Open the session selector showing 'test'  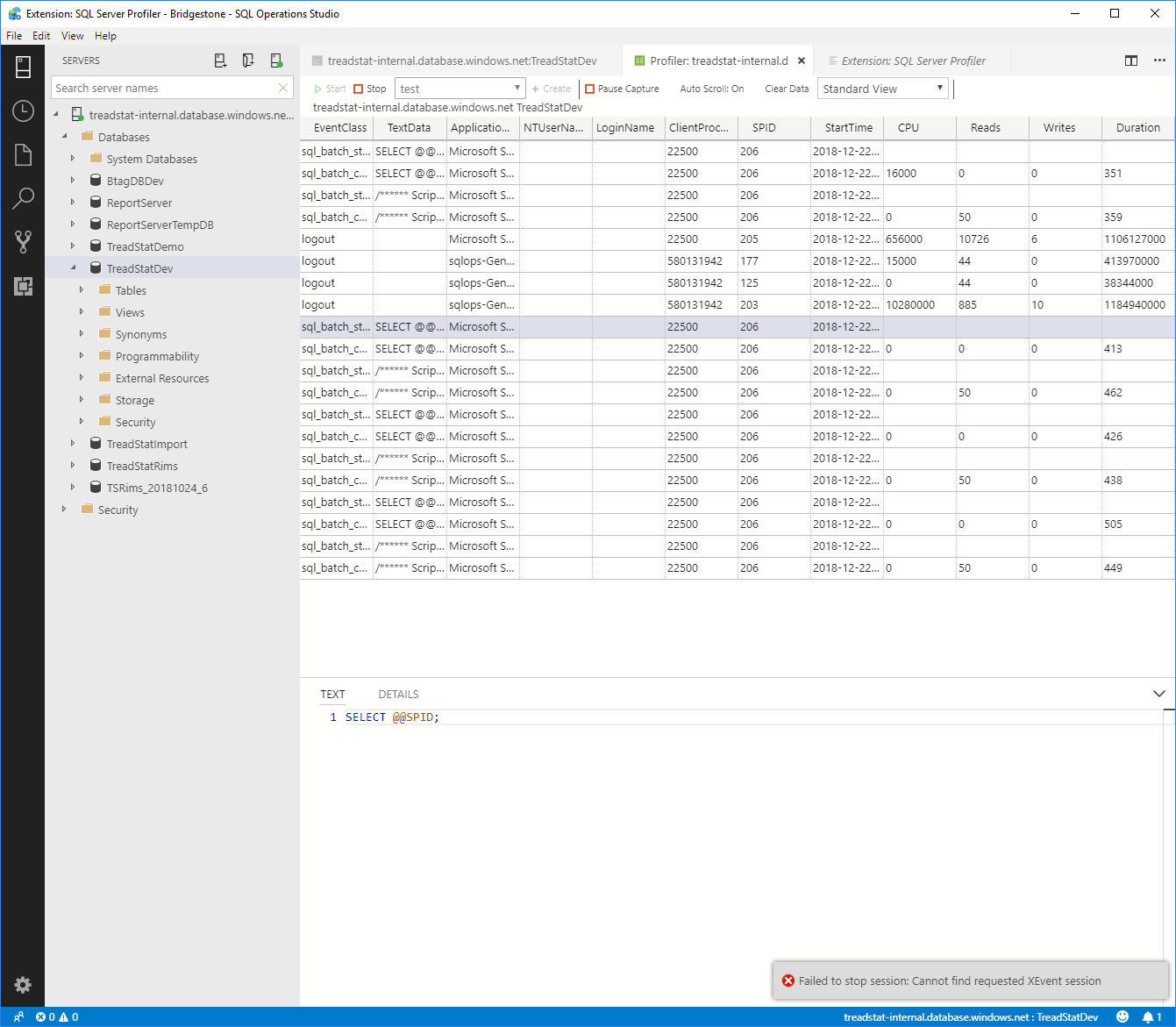tap(460, 88)
